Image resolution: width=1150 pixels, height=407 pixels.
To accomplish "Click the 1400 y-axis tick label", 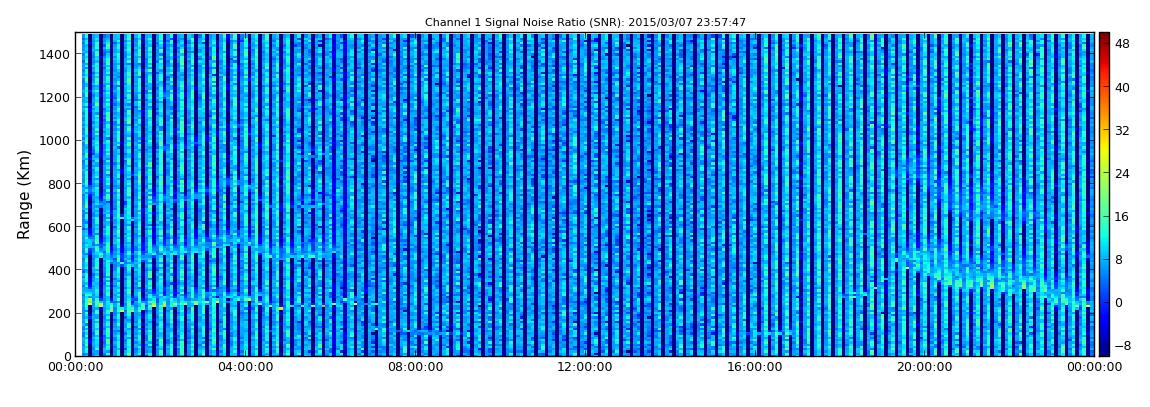I will [56, 54].
